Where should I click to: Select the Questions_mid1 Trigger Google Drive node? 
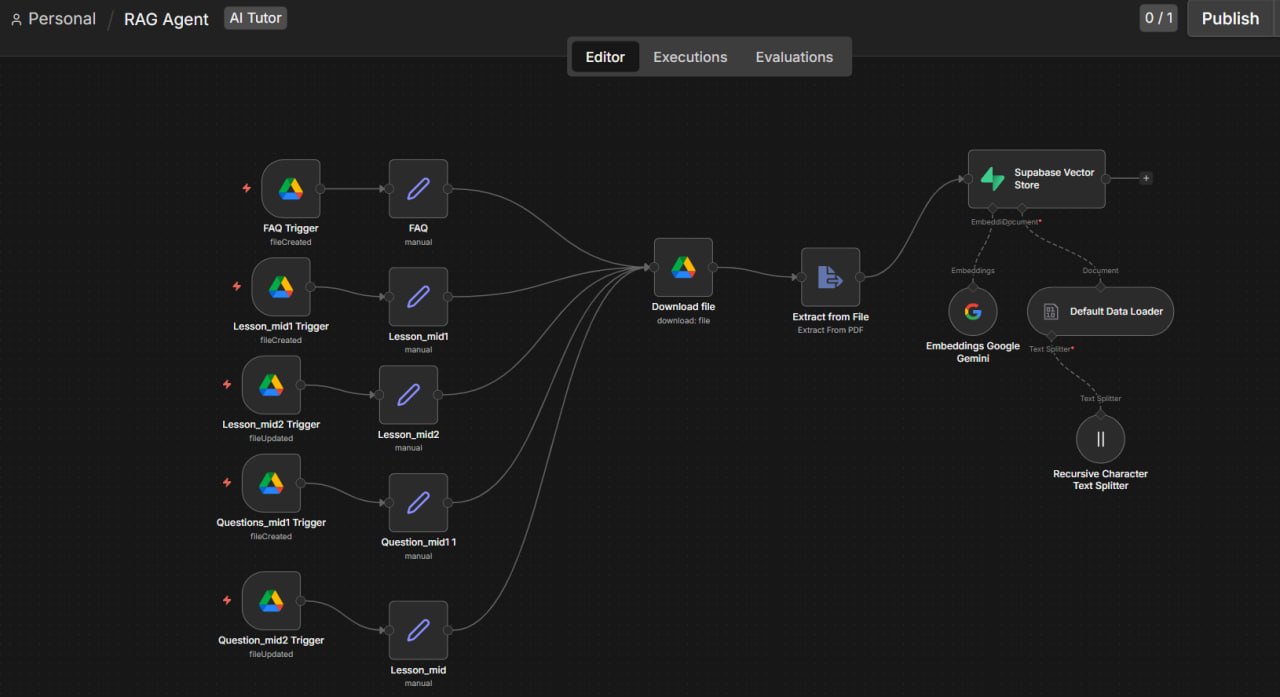[x=271, y=483]
